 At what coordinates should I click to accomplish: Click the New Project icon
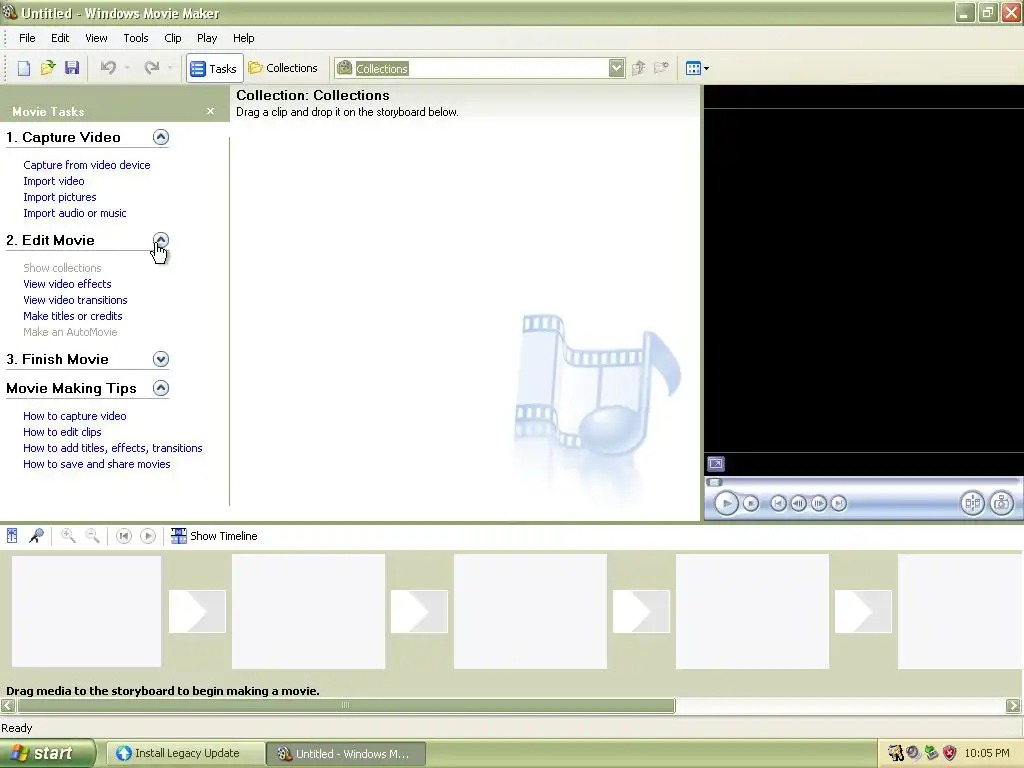[24, 68]
